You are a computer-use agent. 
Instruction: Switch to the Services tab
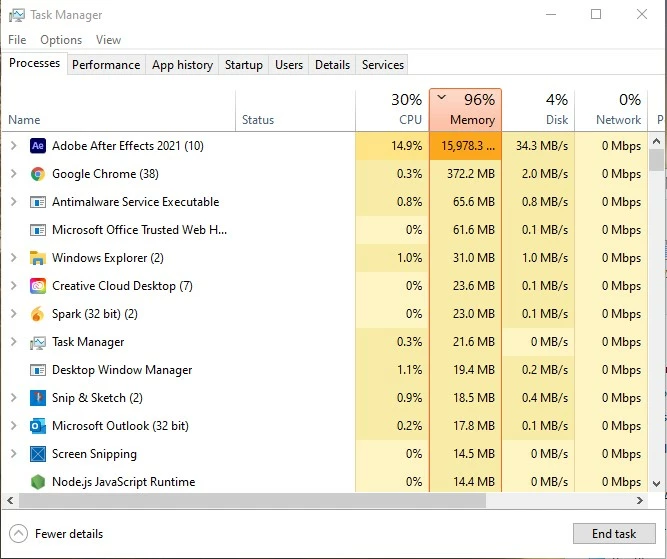point(382,65)
